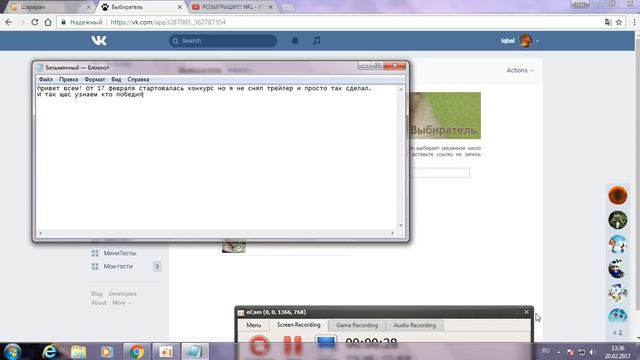Screen dimensions: 640x360
Task: Expand the Actions dropdown
Action: coord(520,70)
